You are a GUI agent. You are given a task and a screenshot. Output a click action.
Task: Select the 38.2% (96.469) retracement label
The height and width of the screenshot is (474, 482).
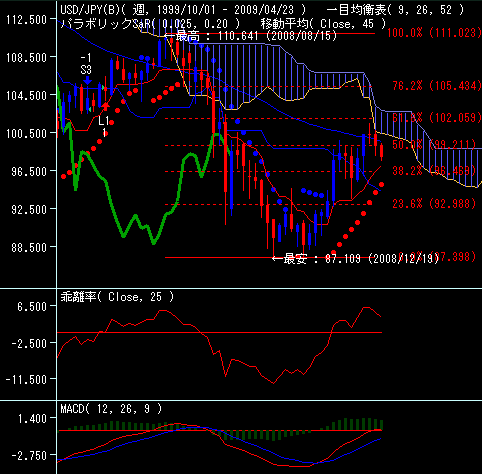pyautogui.click(x=434, y=171)
